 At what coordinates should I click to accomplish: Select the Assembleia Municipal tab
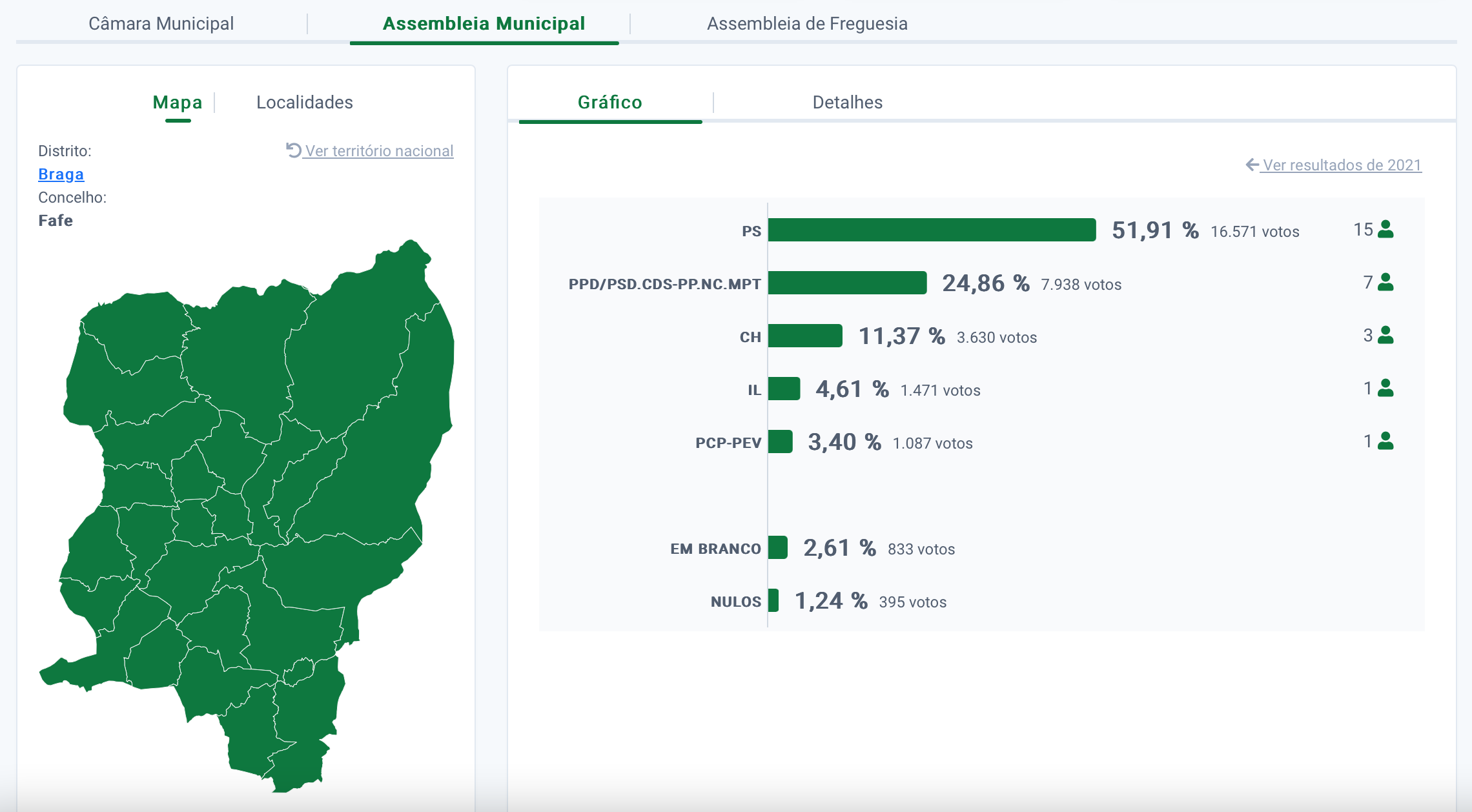coord(484,24)
